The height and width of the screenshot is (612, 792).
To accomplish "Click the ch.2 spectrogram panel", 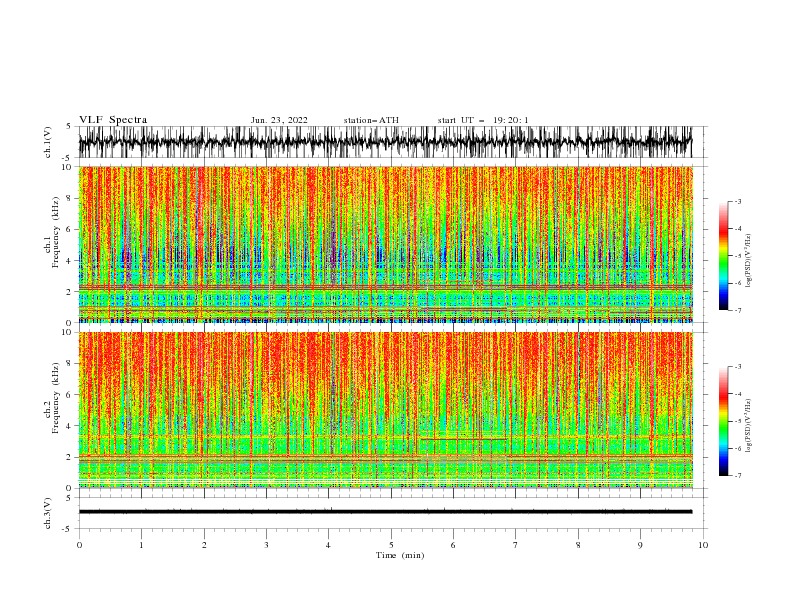I will pos(385,410).
